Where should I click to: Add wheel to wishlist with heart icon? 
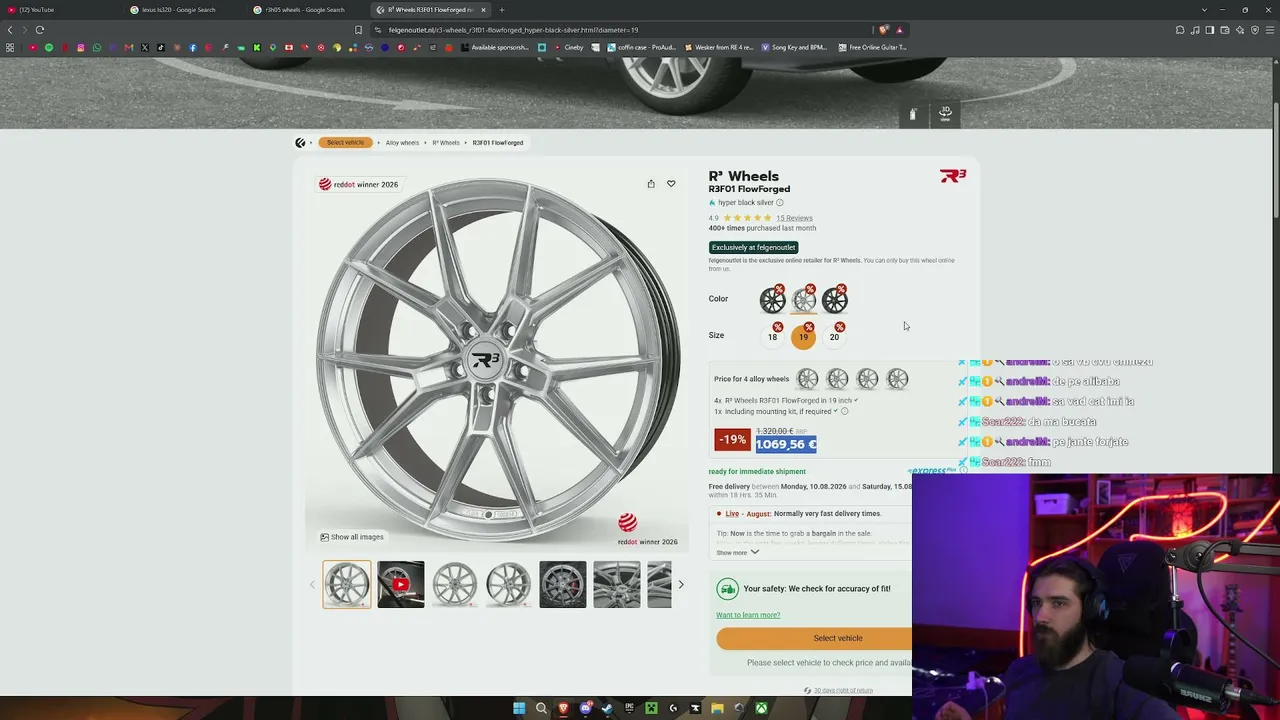point(671,184)
